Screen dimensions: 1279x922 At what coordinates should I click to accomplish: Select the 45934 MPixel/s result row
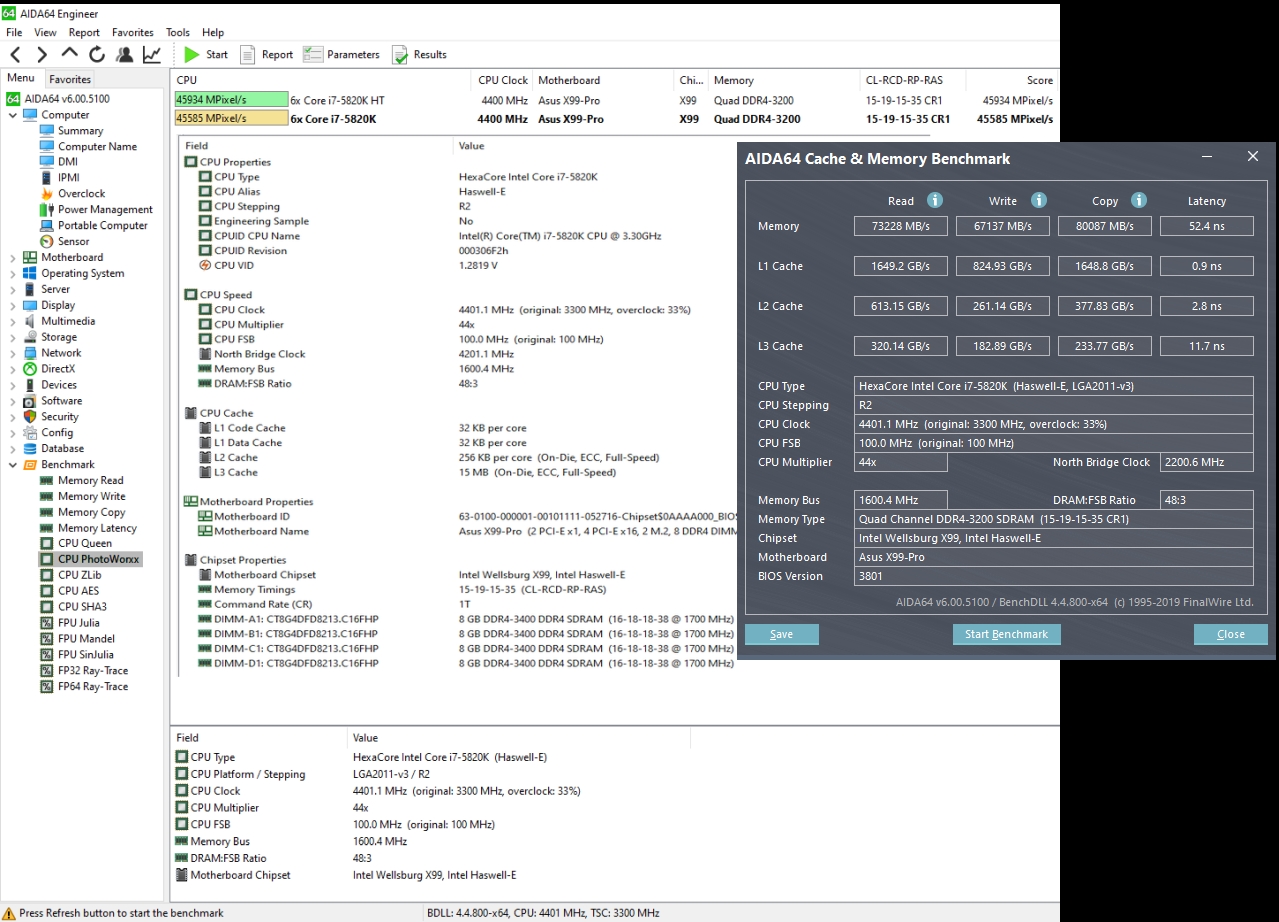(x=614, y=100)
